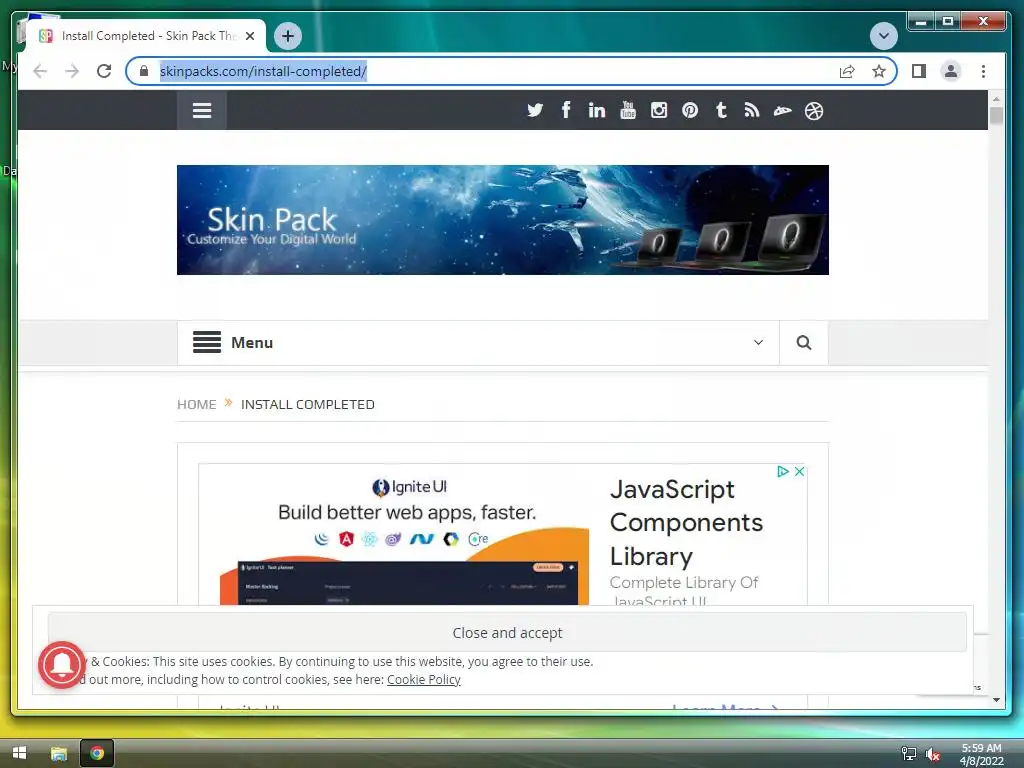Open the AdChoices info icon
The image size is (1024, 768).
click(x=783, y=472)
